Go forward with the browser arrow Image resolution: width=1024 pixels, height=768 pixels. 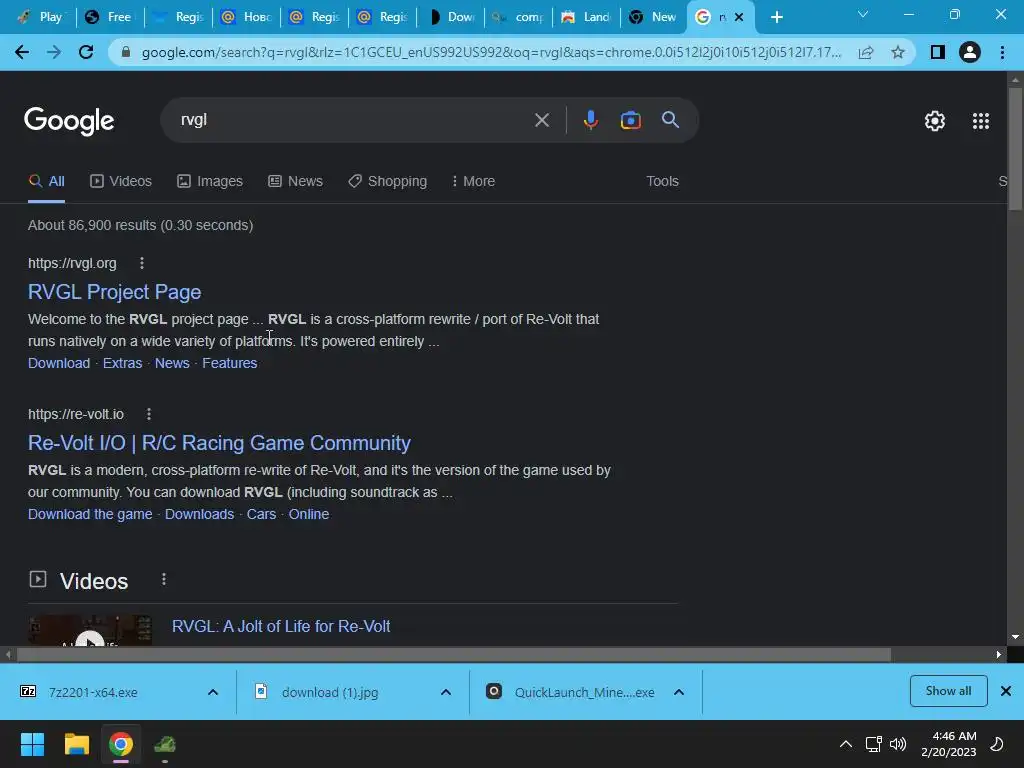coord(54,52)
